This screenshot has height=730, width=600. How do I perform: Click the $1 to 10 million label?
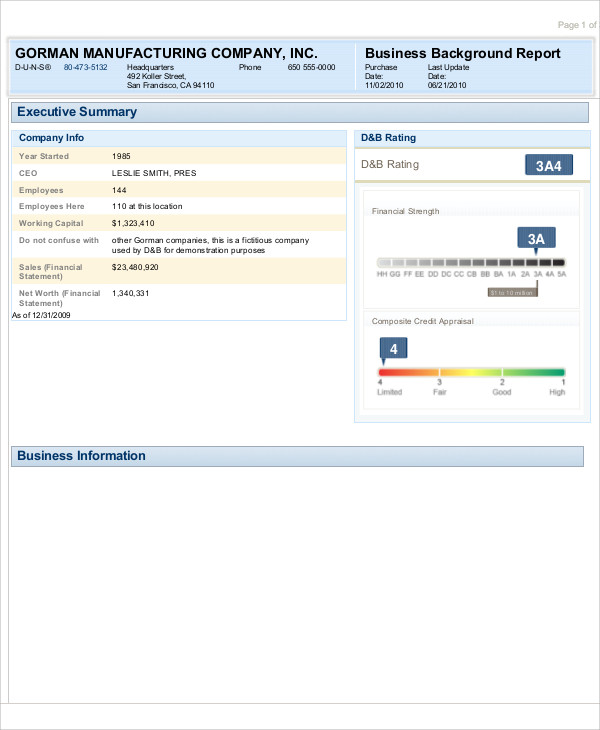pyautogui.click(x=512, y=292)
